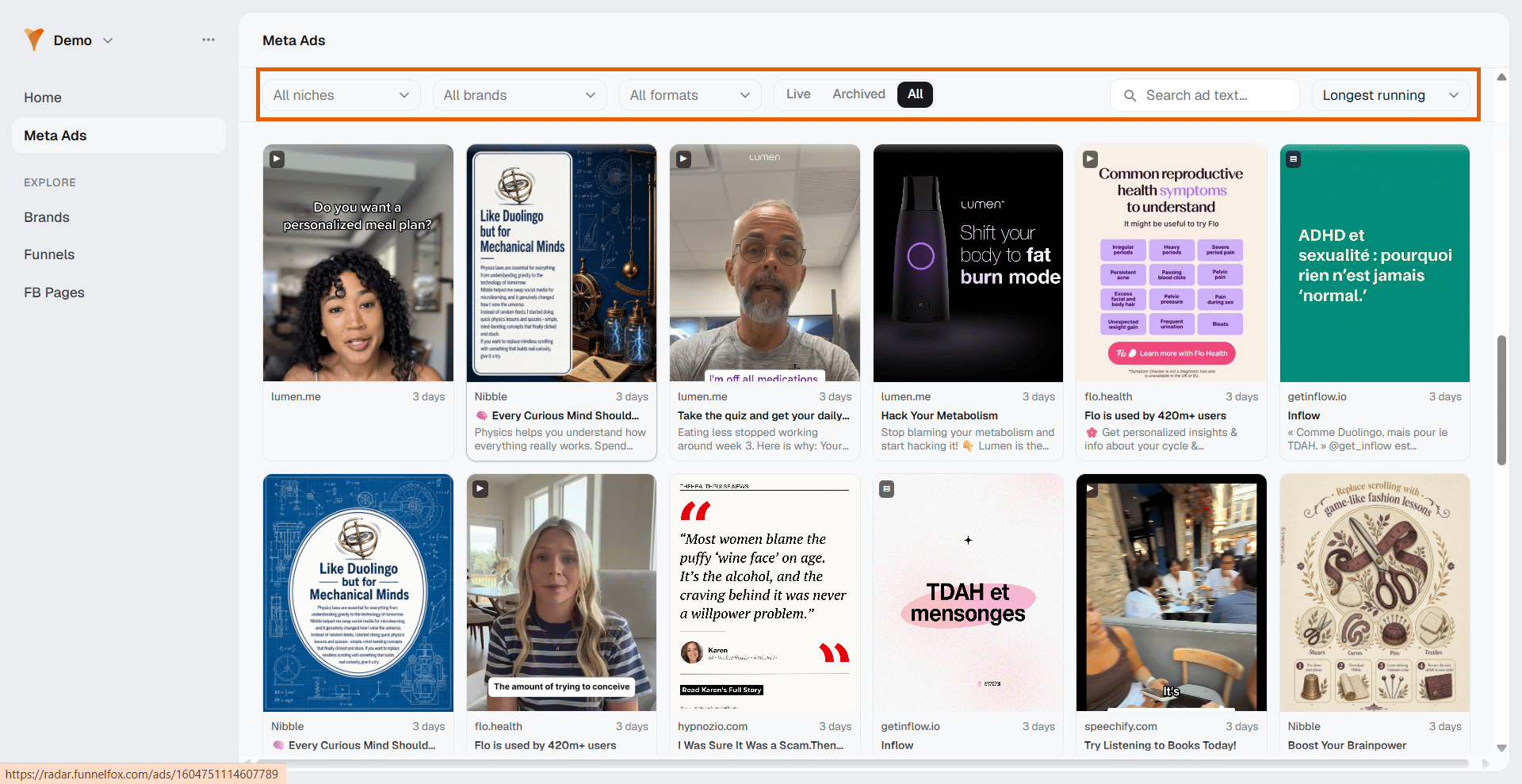Image resolution: width=1522 pixels, height=784 pixels.
Task: Open the three-dots workspace menu
Action: tap(208, 40)
